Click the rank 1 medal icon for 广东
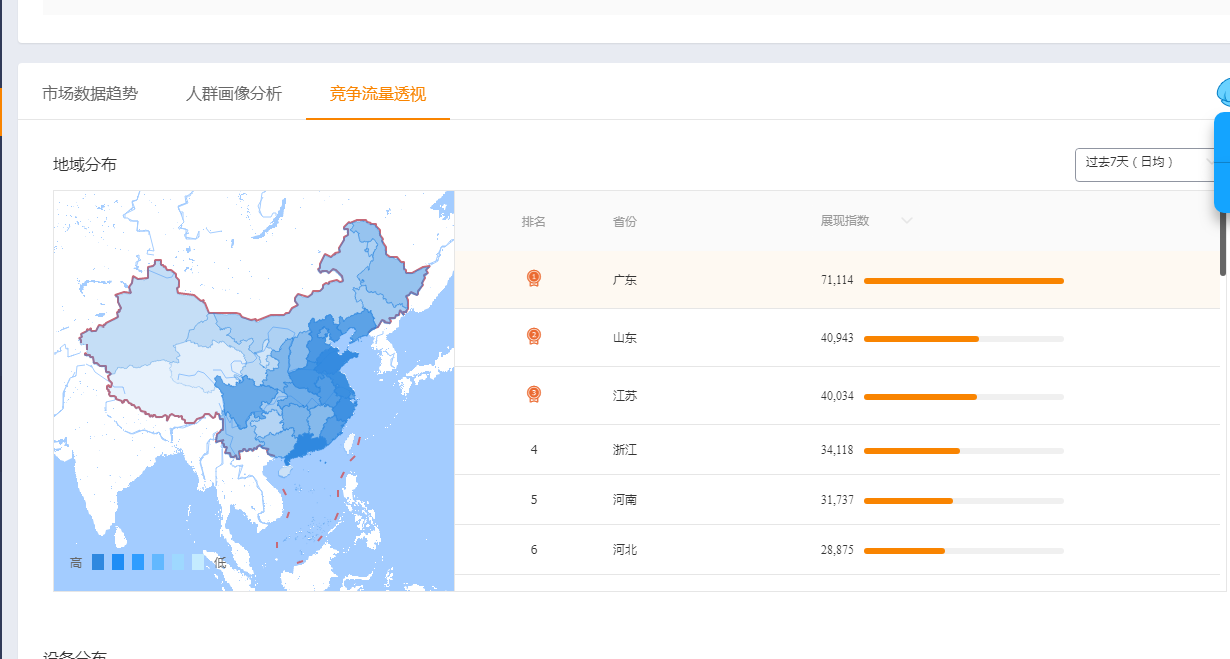 [x=534, y=278]
